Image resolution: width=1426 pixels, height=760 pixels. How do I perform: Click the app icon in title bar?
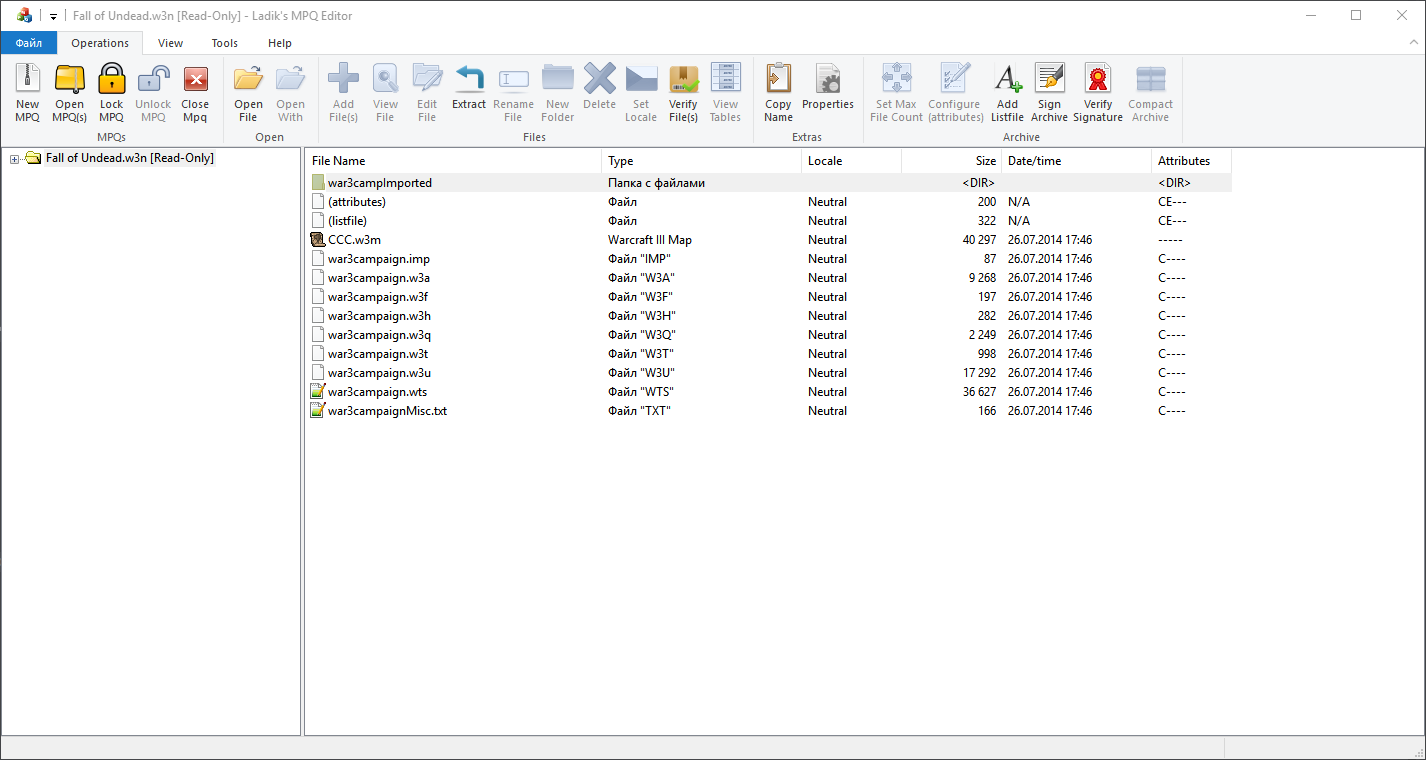pyautogui.click(x=24, y=16)
